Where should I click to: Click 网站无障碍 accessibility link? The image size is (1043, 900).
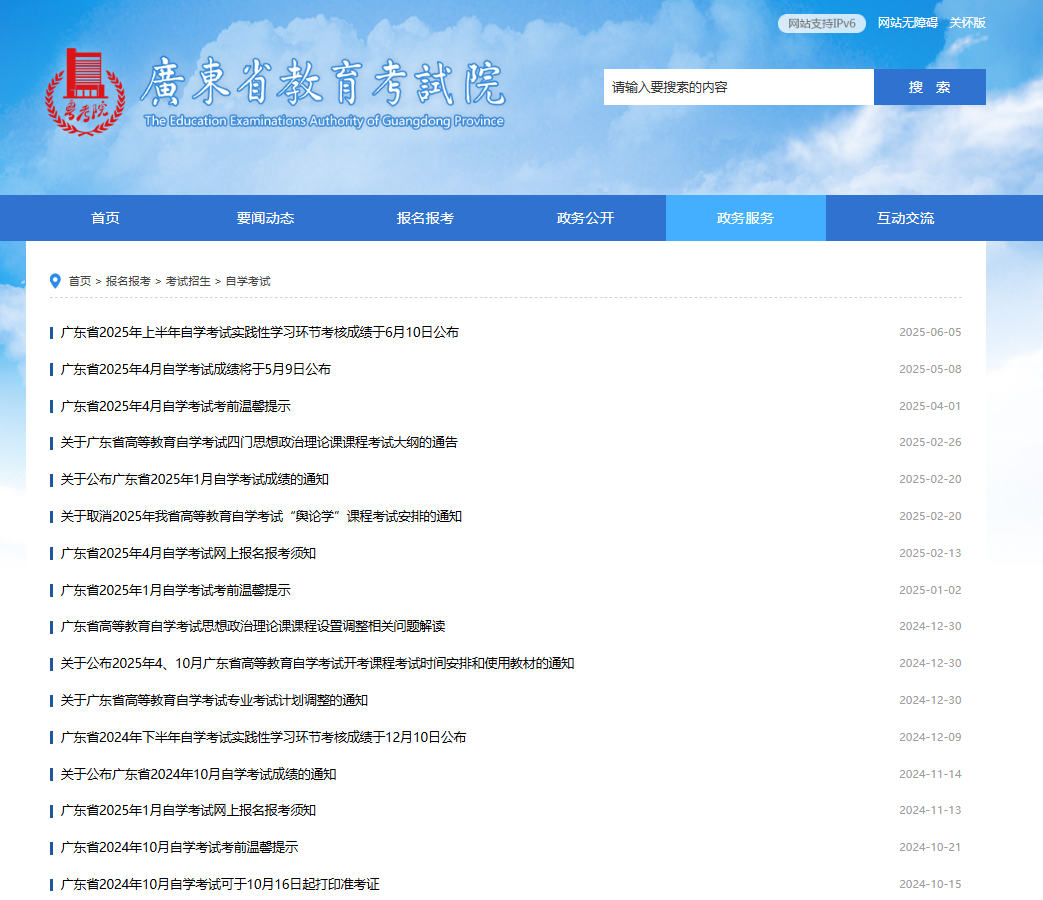pos(907,23)
